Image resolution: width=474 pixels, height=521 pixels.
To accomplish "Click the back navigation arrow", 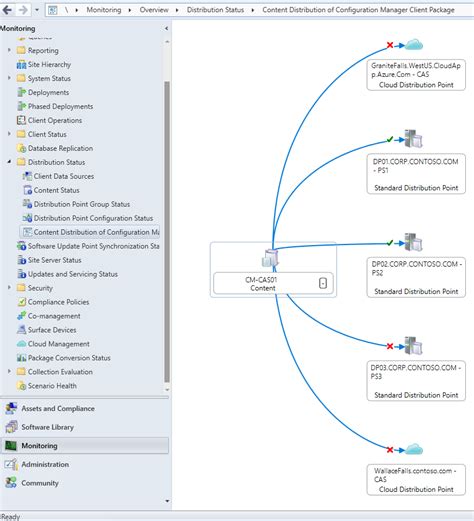I will (x=7, y=10).
